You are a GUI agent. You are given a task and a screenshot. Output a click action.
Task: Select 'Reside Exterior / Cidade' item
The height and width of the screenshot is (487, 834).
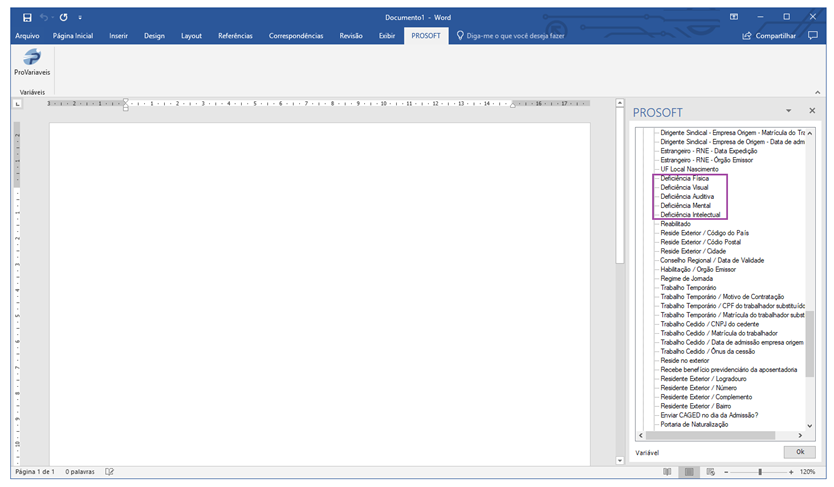[x=693, y=251]
